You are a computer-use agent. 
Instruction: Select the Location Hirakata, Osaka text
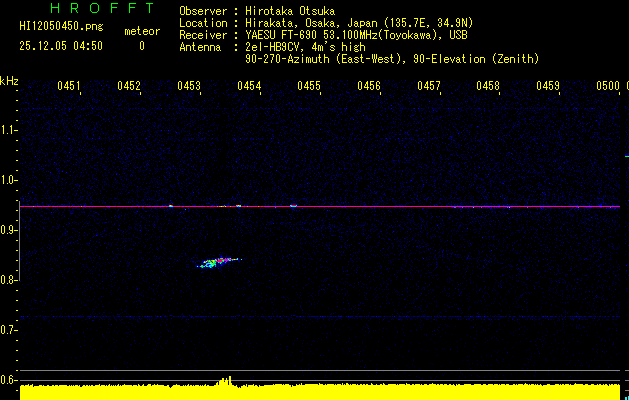[317, 23]
